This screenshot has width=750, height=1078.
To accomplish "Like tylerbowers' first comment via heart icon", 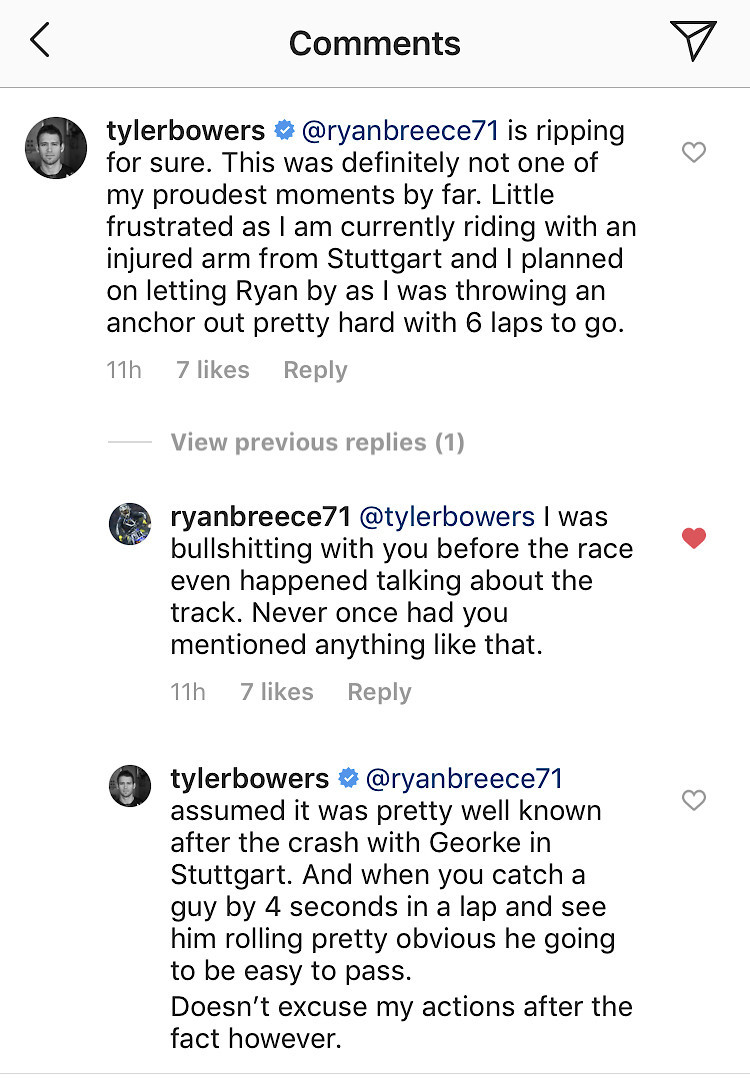I will pos(694,152).
